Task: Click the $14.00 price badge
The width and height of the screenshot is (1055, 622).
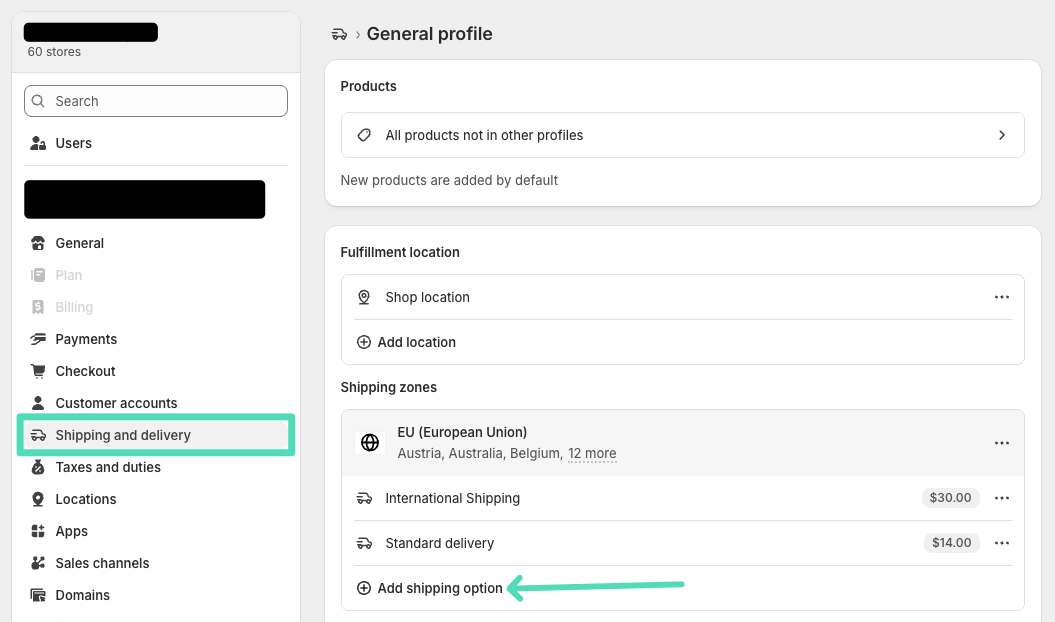Action: 951,543
